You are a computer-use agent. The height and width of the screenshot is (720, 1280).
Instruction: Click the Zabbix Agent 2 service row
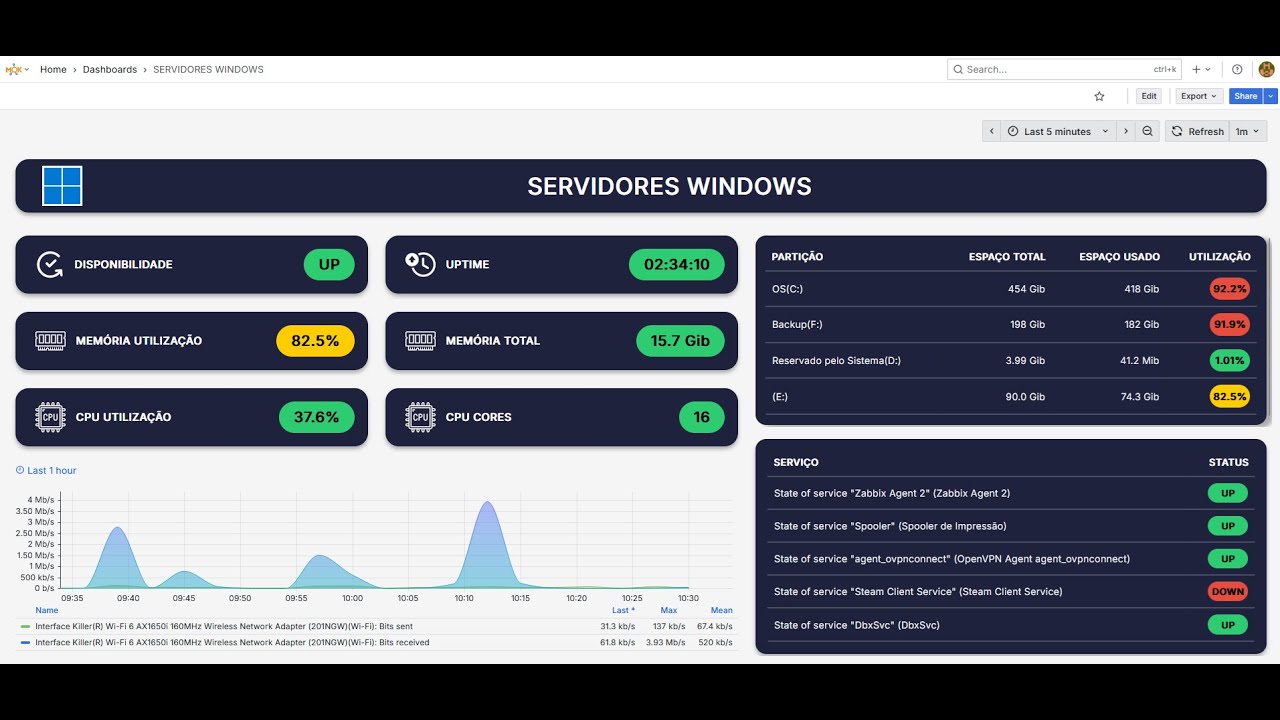pos(1011,493)
